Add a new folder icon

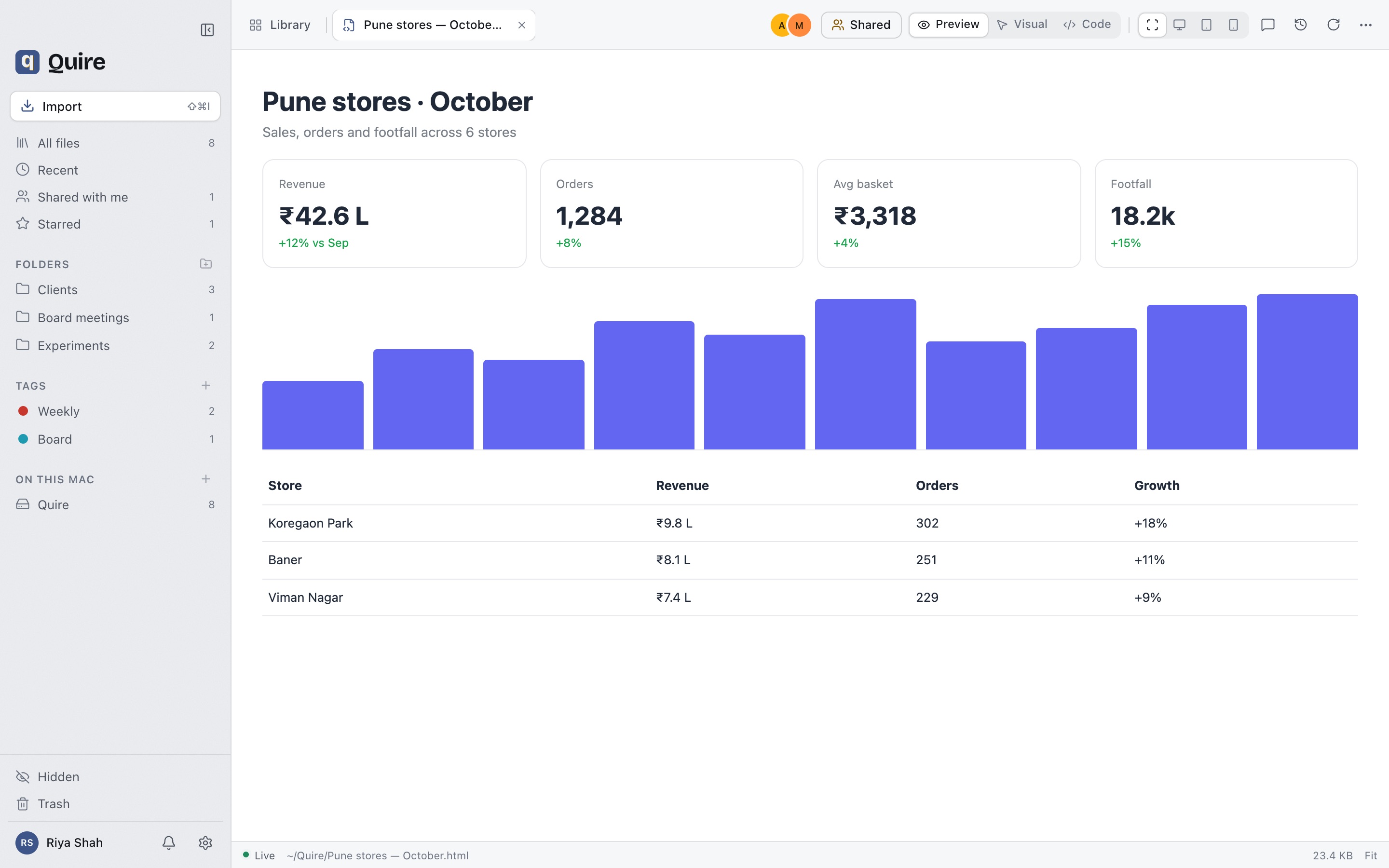pyautogui.click(x=205, y=264)
